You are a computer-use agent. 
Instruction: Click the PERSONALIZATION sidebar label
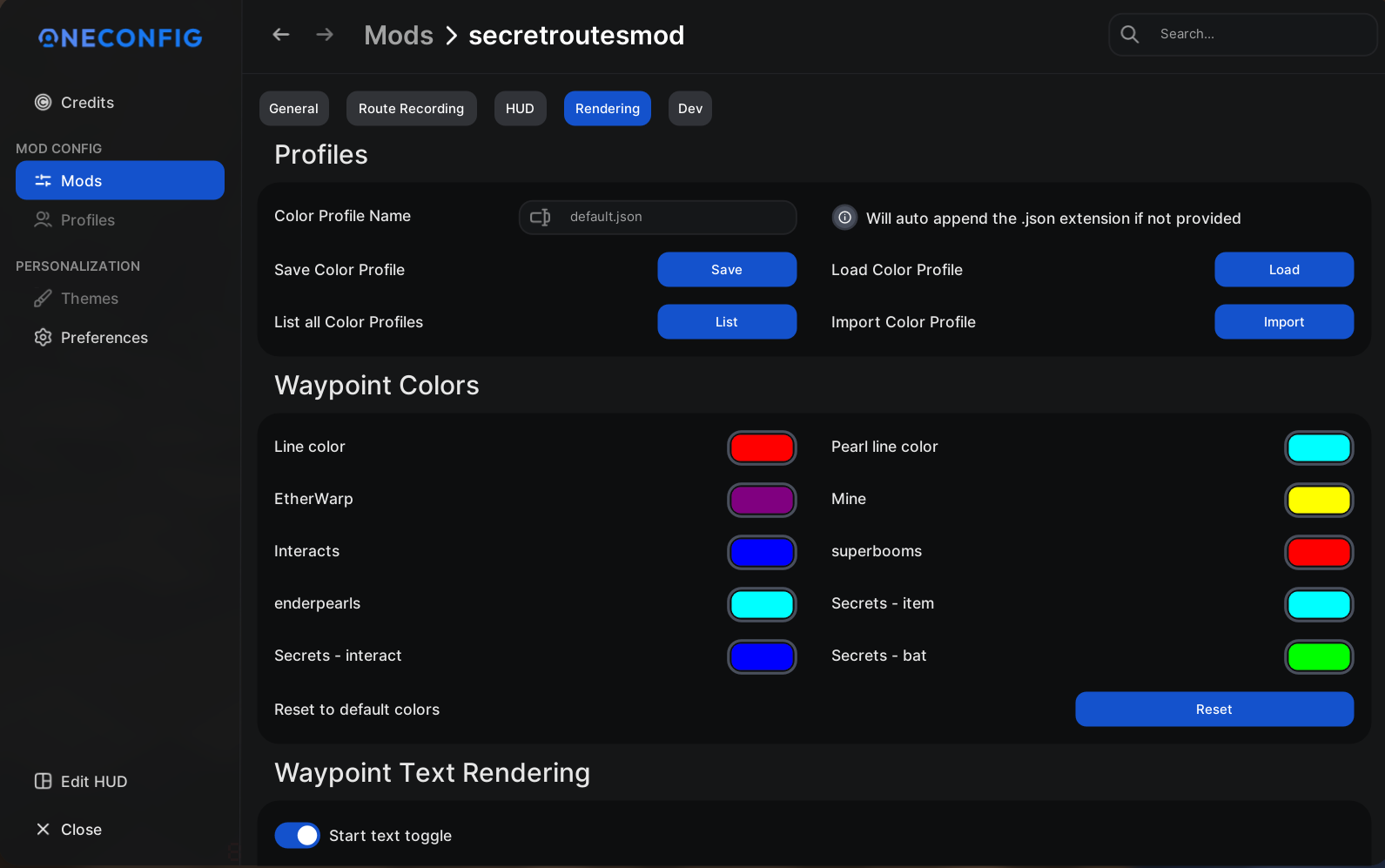(x=77, y=266)
